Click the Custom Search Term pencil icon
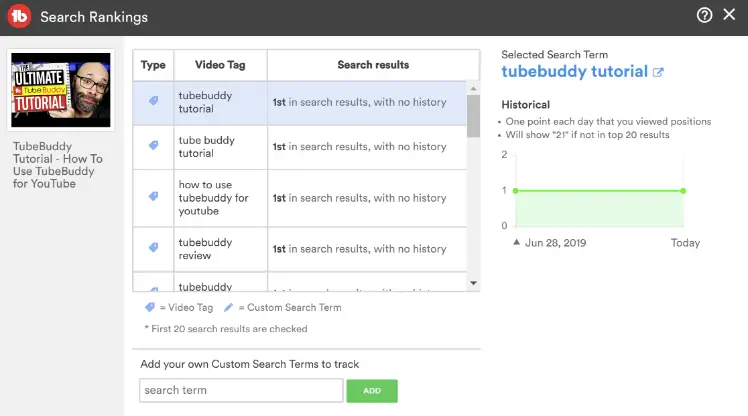Viewport: 748px width, 416px height. [228, 307]
